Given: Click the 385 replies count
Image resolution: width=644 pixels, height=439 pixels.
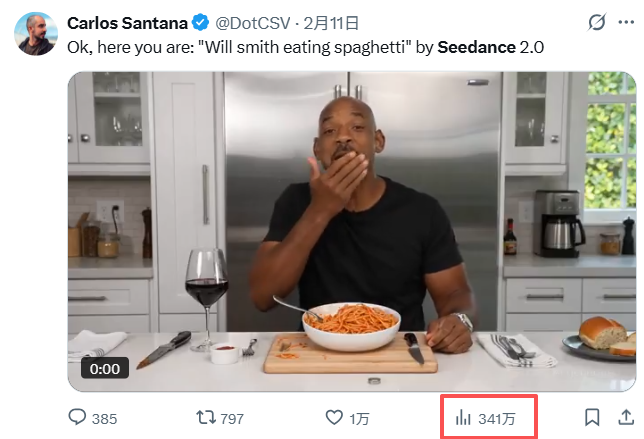Looking at the screenshot, I should pyautogui.click(x=105, y=419).
